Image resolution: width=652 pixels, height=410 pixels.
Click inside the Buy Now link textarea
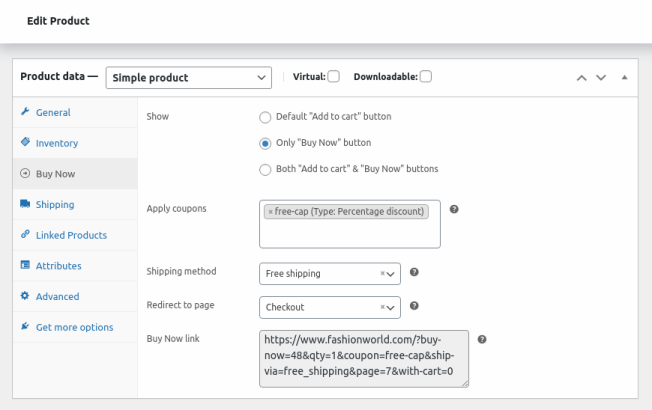363,358
